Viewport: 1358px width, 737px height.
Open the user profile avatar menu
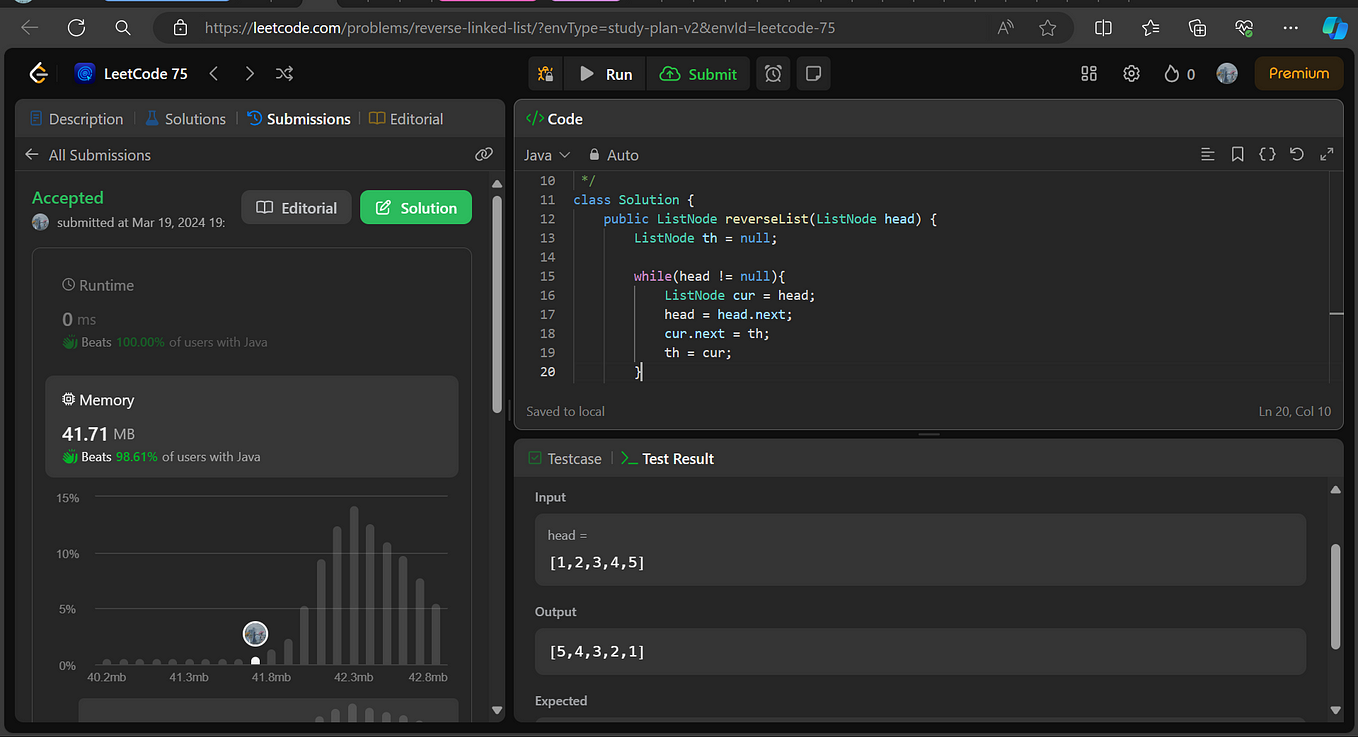1227,73
